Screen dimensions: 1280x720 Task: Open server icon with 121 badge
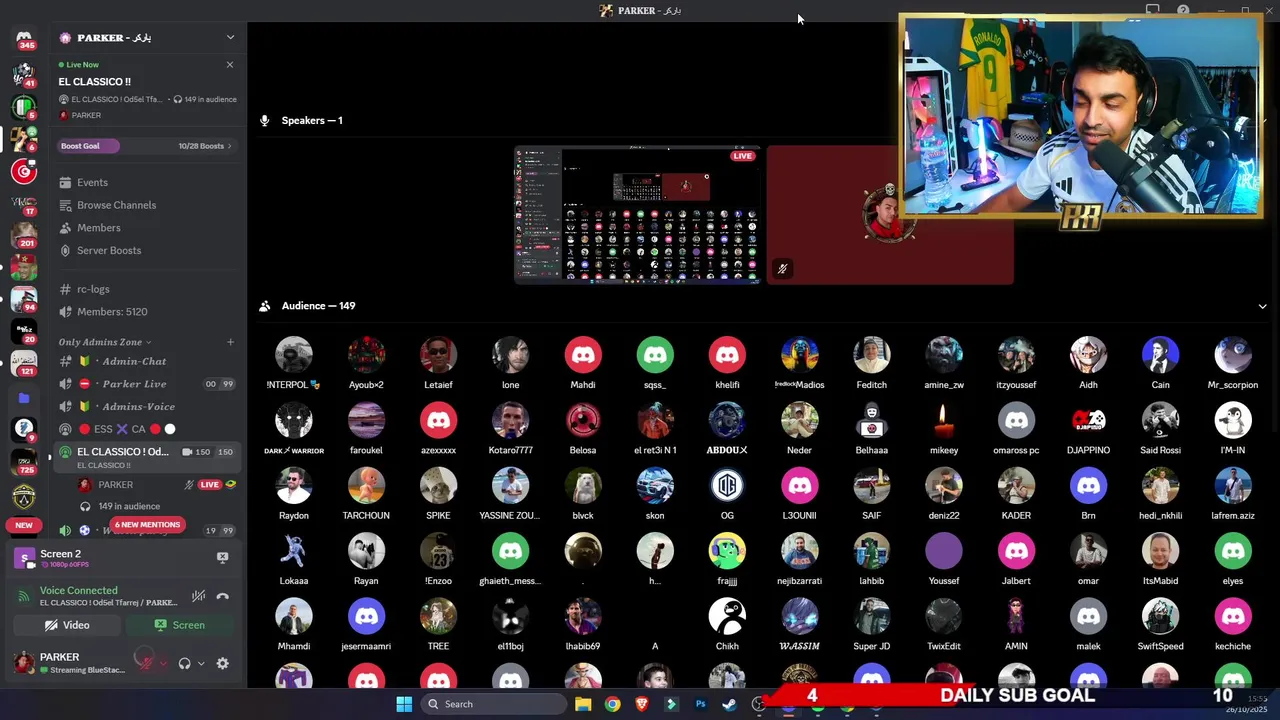point(24,363)
